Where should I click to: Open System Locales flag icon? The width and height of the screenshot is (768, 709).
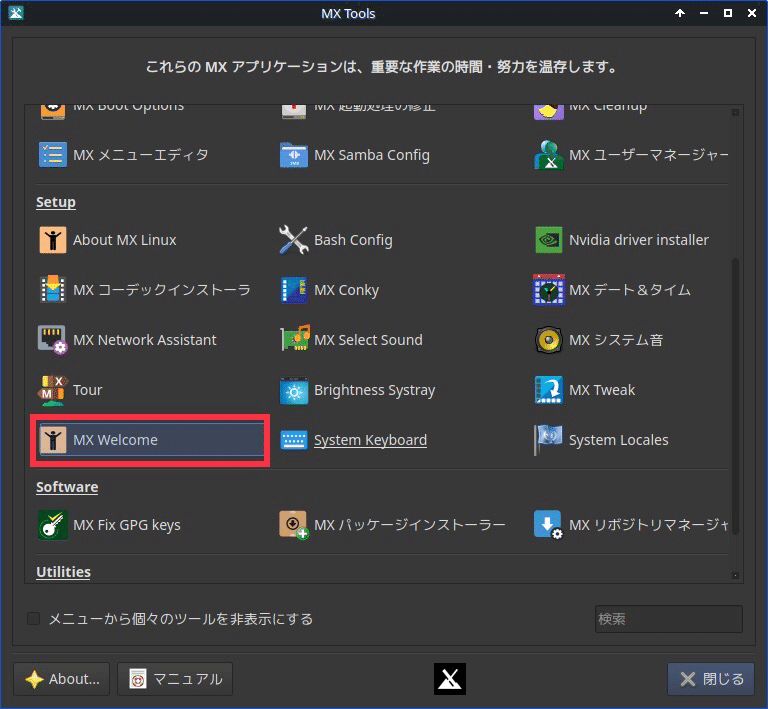click(x=549, y=440)
